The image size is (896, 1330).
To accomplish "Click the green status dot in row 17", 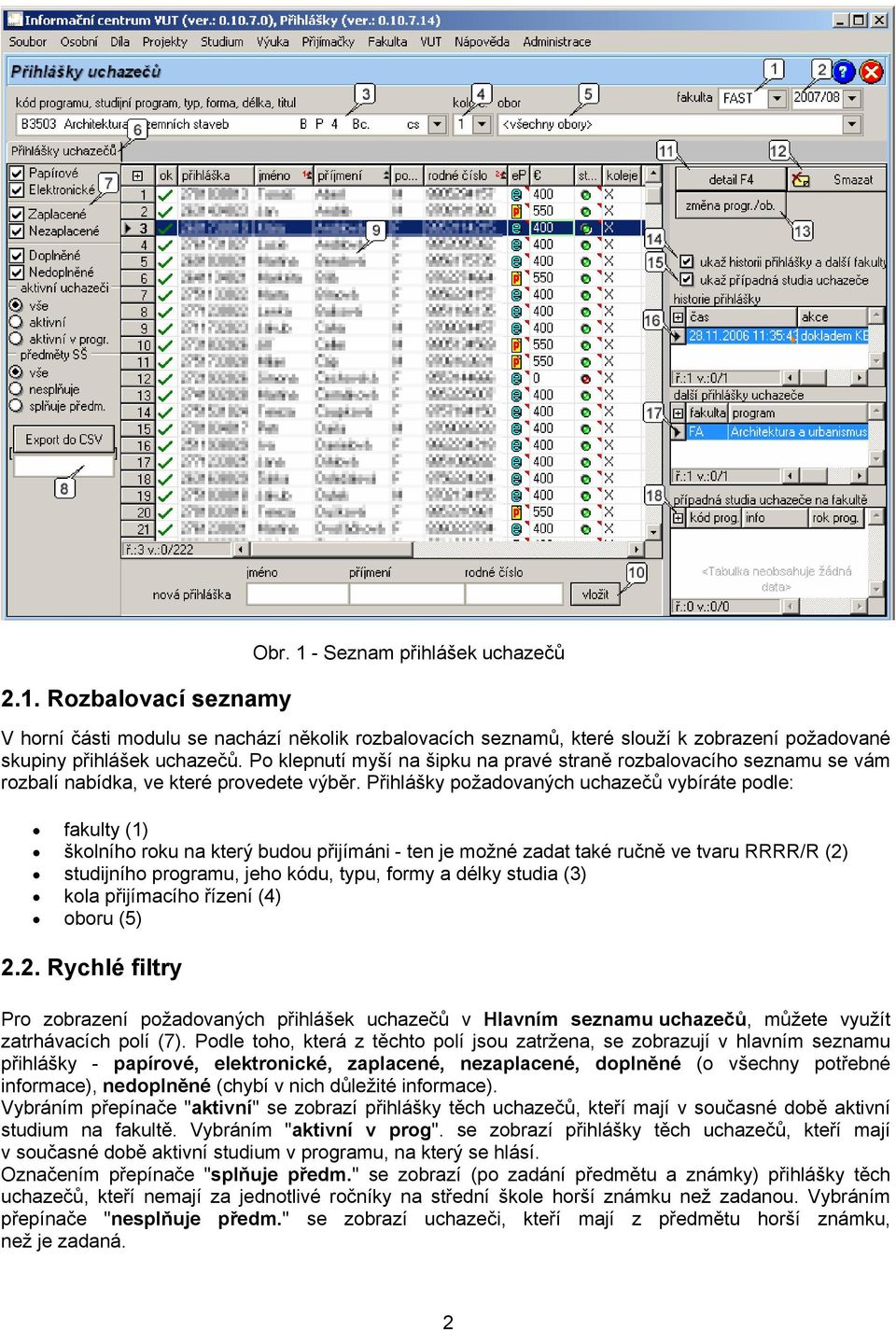I will (x=585, y=462).
